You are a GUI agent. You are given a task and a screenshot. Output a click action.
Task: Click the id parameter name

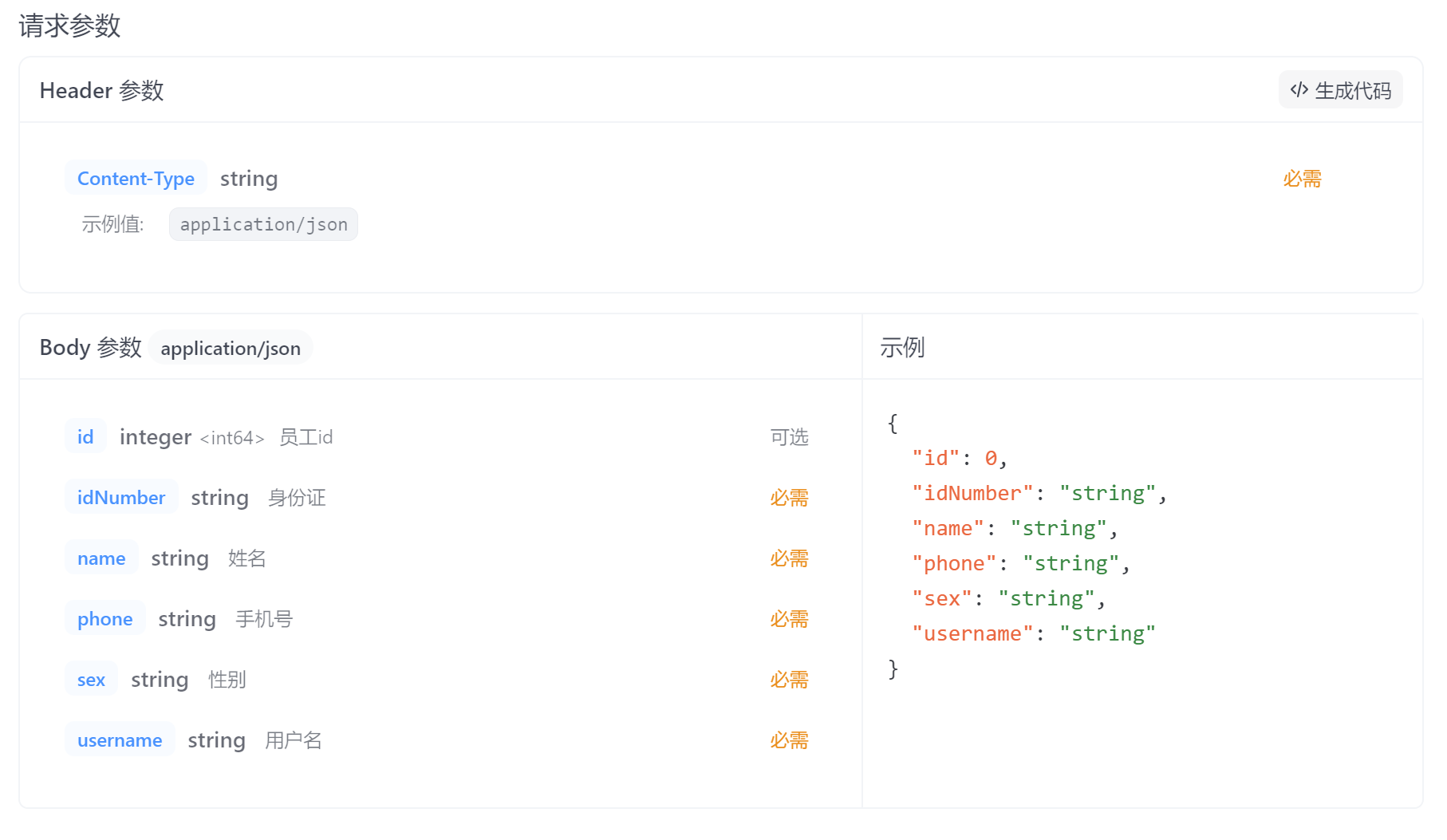pyautogui.click(x=85, y=437)
